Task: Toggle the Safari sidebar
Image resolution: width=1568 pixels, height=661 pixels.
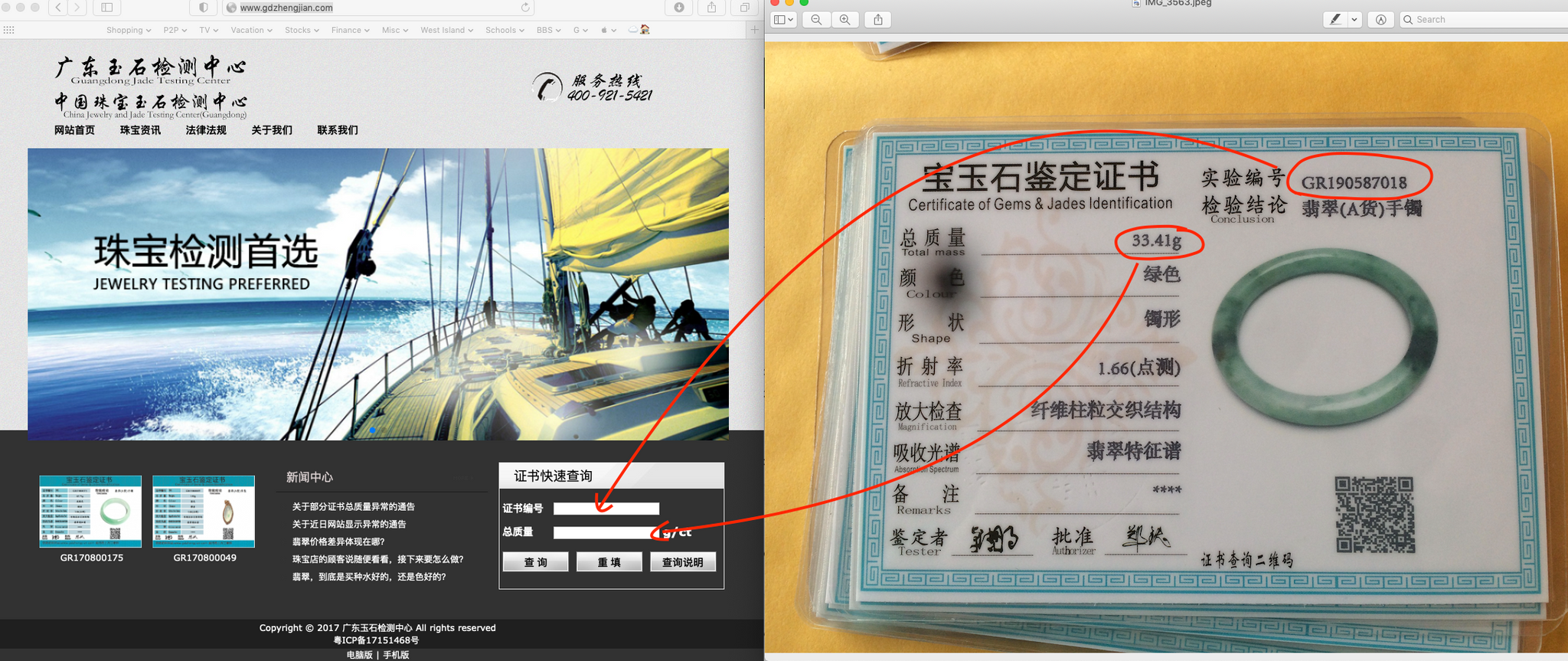Action: point(107,8)
